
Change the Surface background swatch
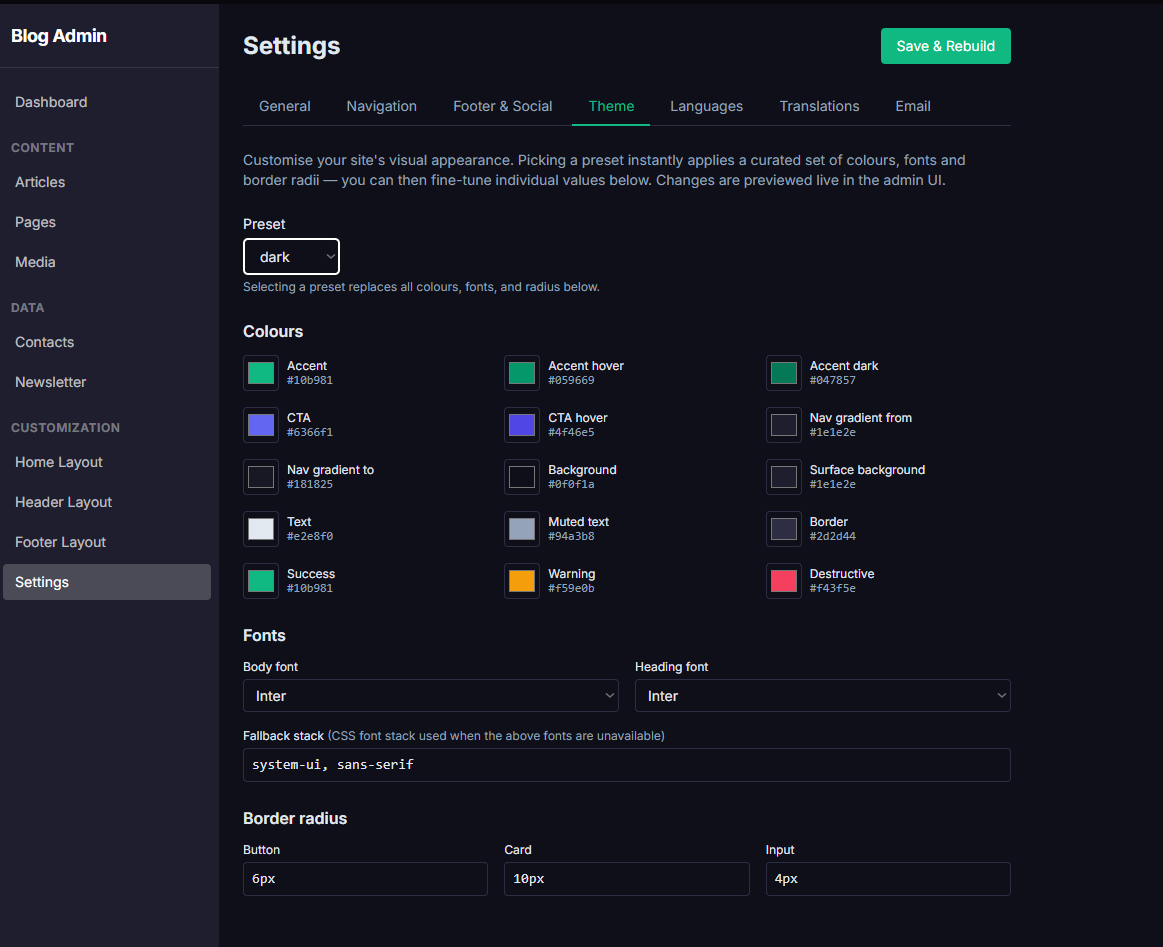point(784,477)
